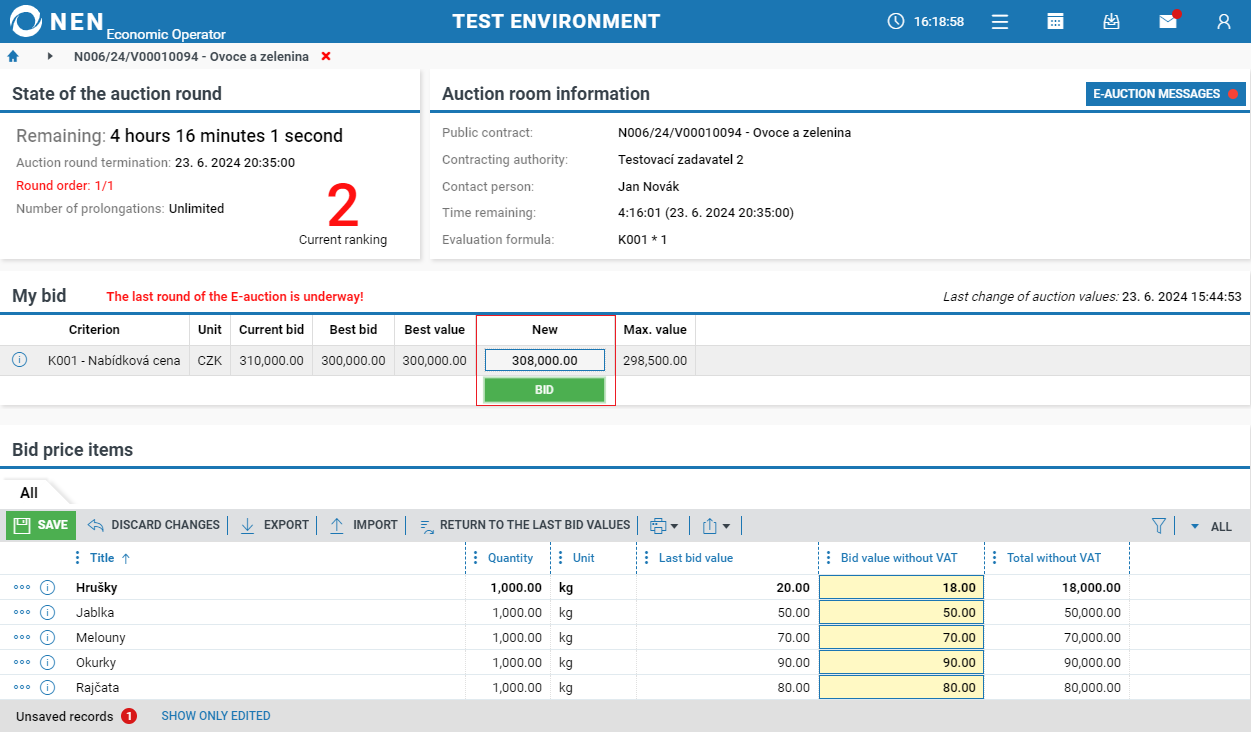Viewport: 1251px width, 732px height.
Task: Open the user profile icon
Action: click(1223, 21)
